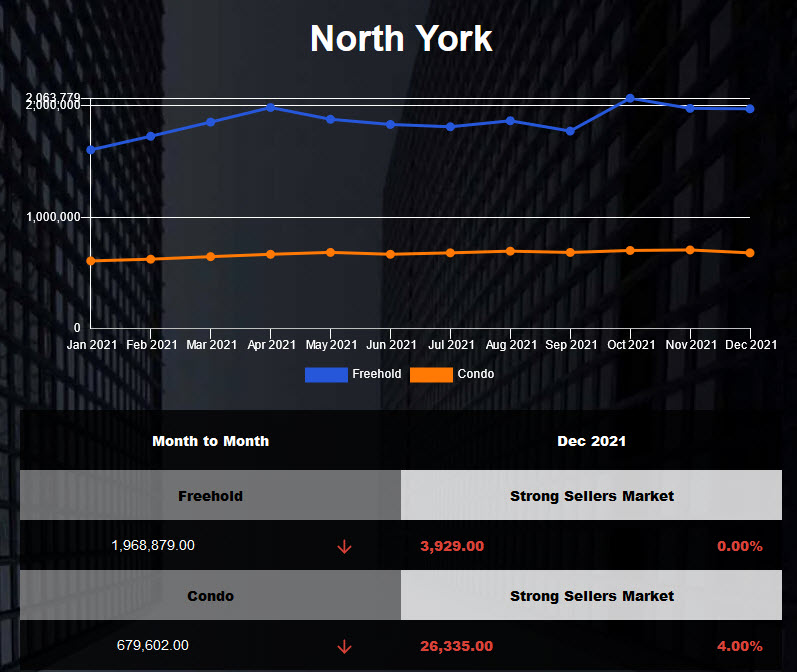Click the Freehold Sep 2021 data point
Viewport: 797px width, 672px height.
click(570, 131)
